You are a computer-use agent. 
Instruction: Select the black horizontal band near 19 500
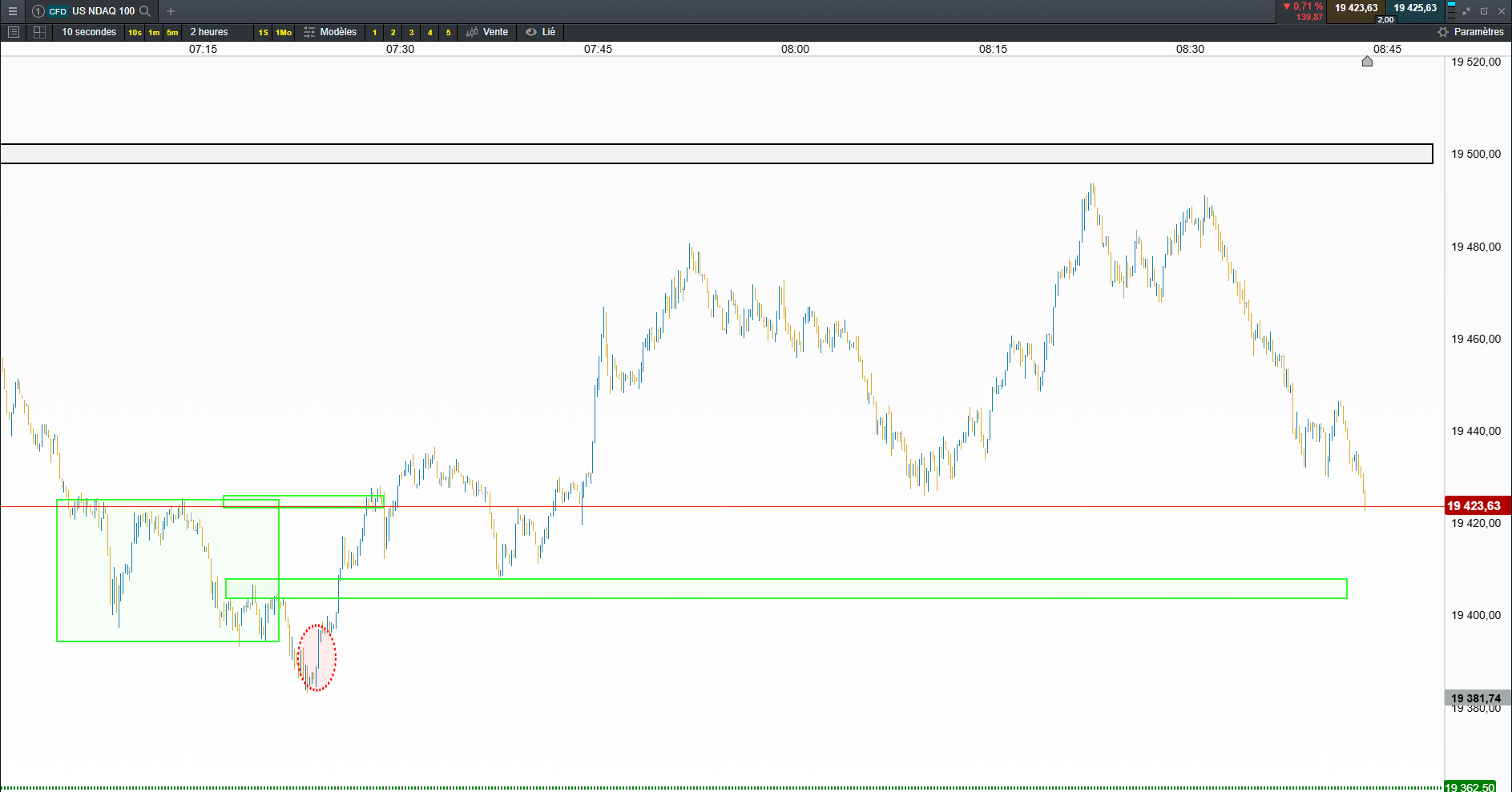(716, 154)
